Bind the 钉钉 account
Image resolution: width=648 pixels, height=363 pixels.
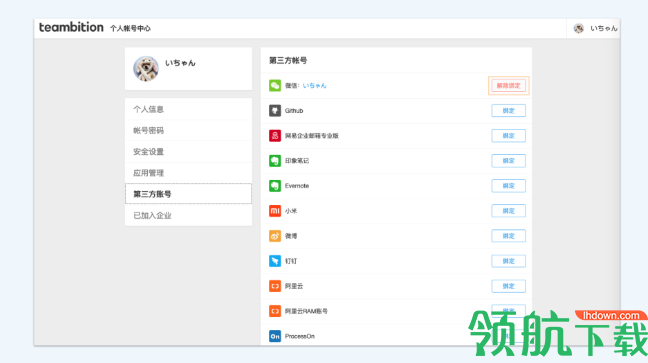point(508,261)
